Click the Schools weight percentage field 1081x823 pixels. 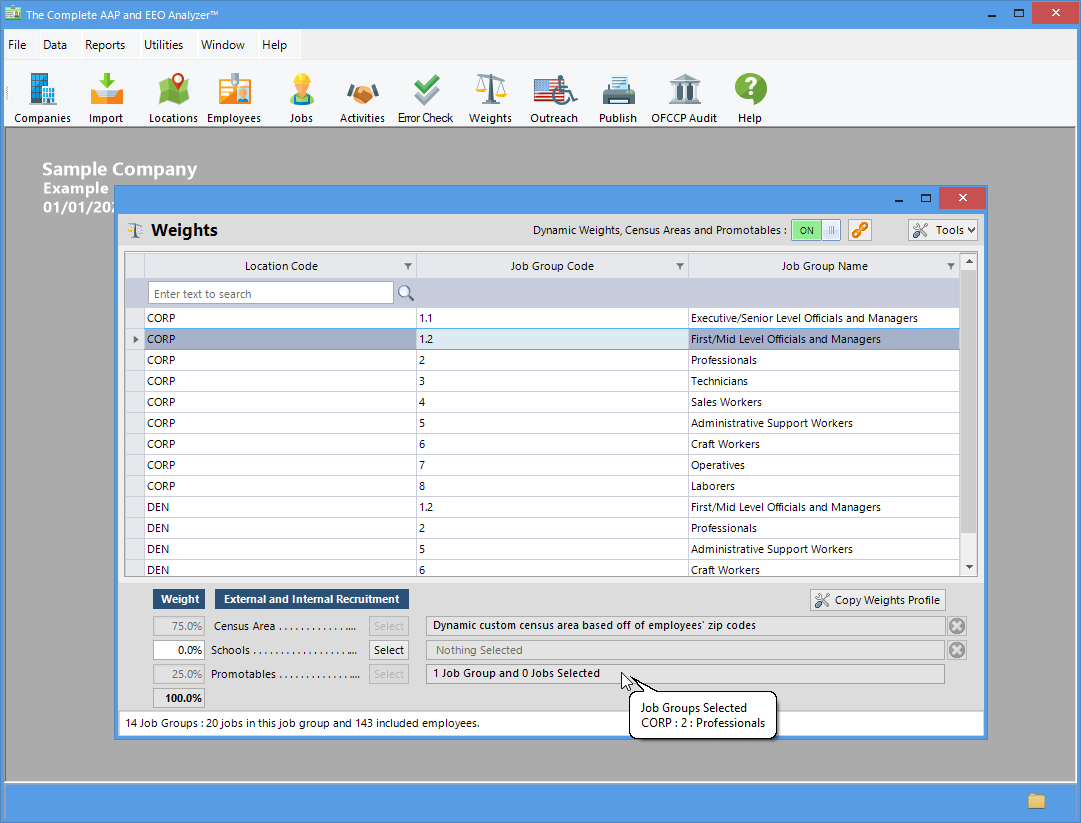coord(179,650)
